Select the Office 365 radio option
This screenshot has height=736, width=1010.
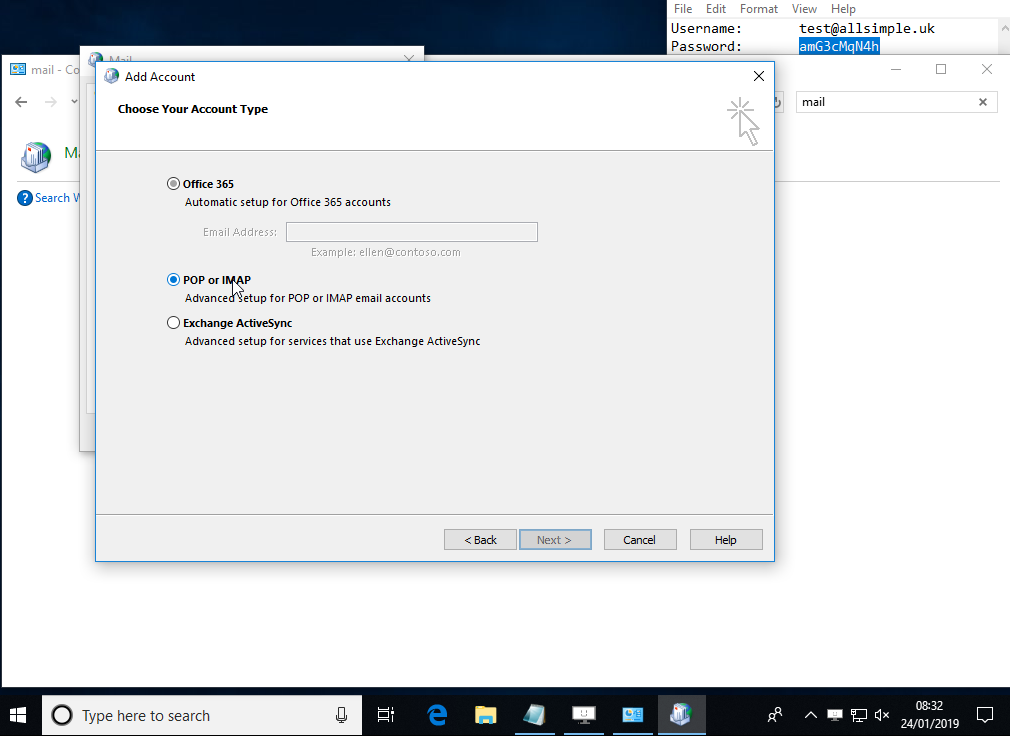tap(174, 184)
